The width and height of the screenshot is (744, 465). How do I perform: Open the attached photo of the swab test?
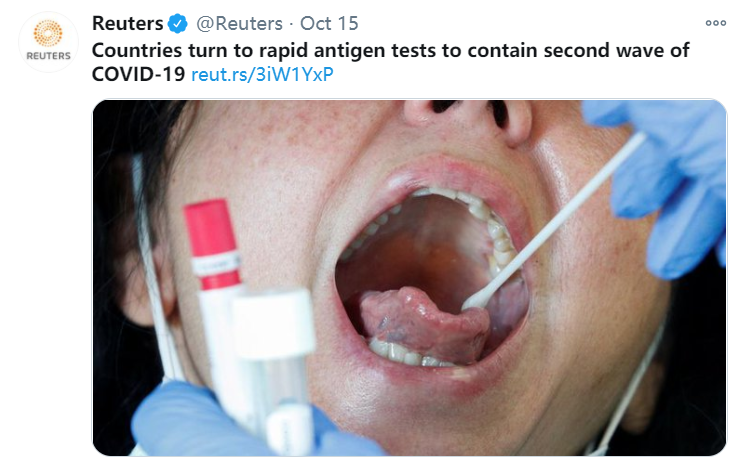coord(409,278)
